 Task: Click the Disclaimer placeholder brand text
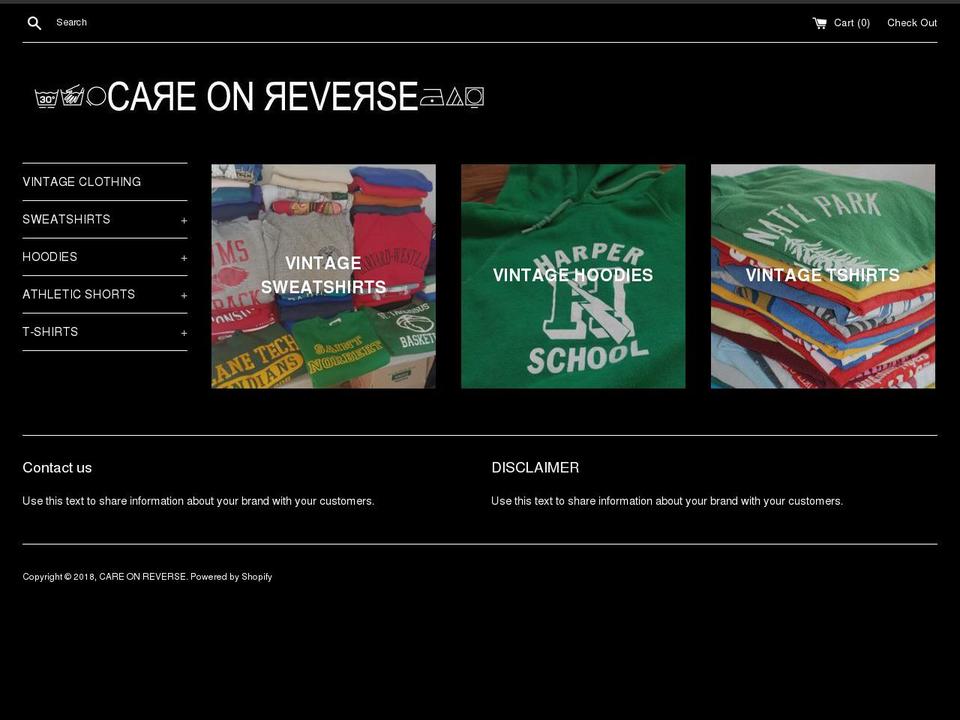(667, 501)
